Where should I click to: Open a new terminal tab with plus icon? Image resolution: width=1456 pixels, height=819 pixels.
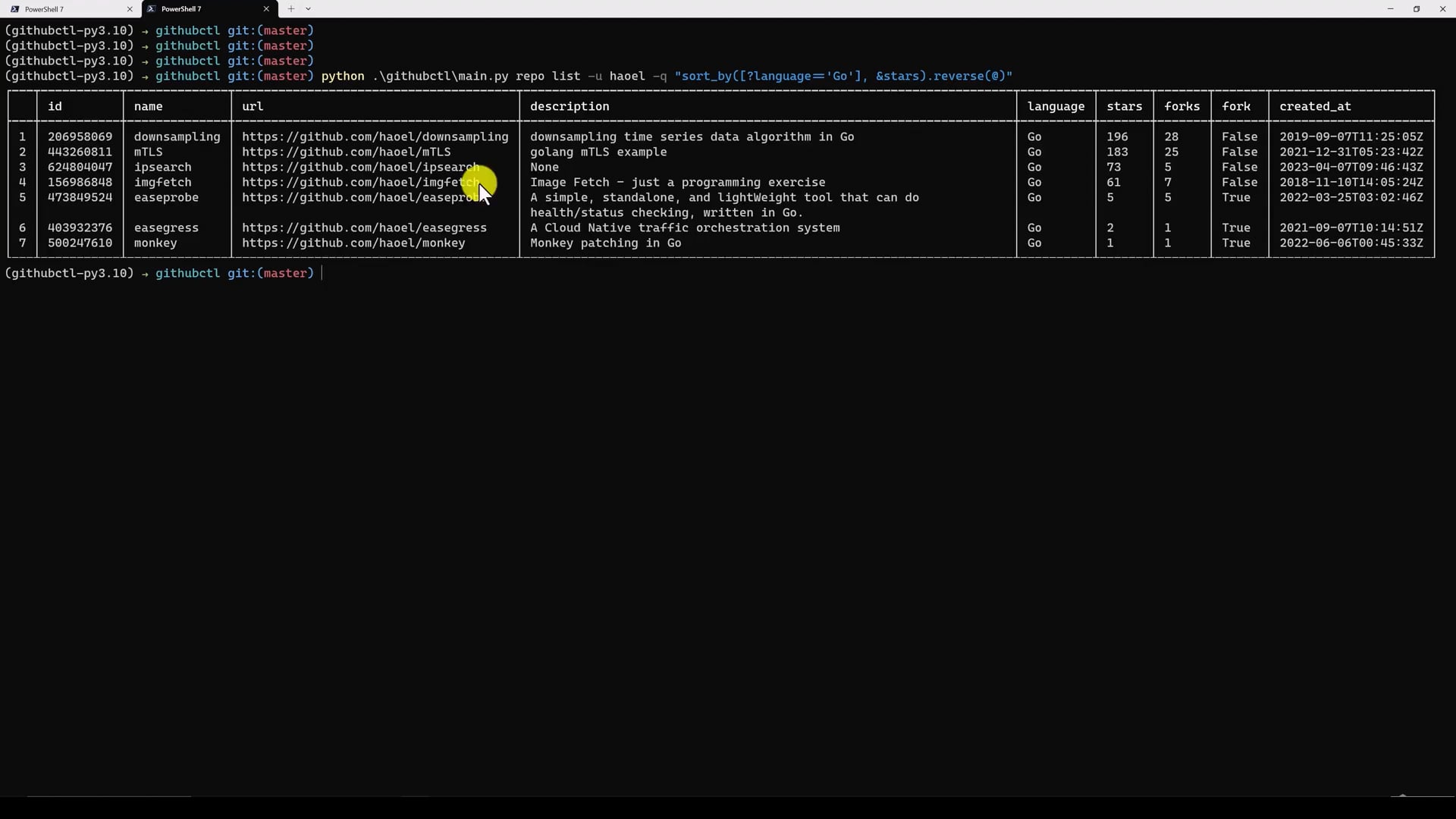[291, 9]
